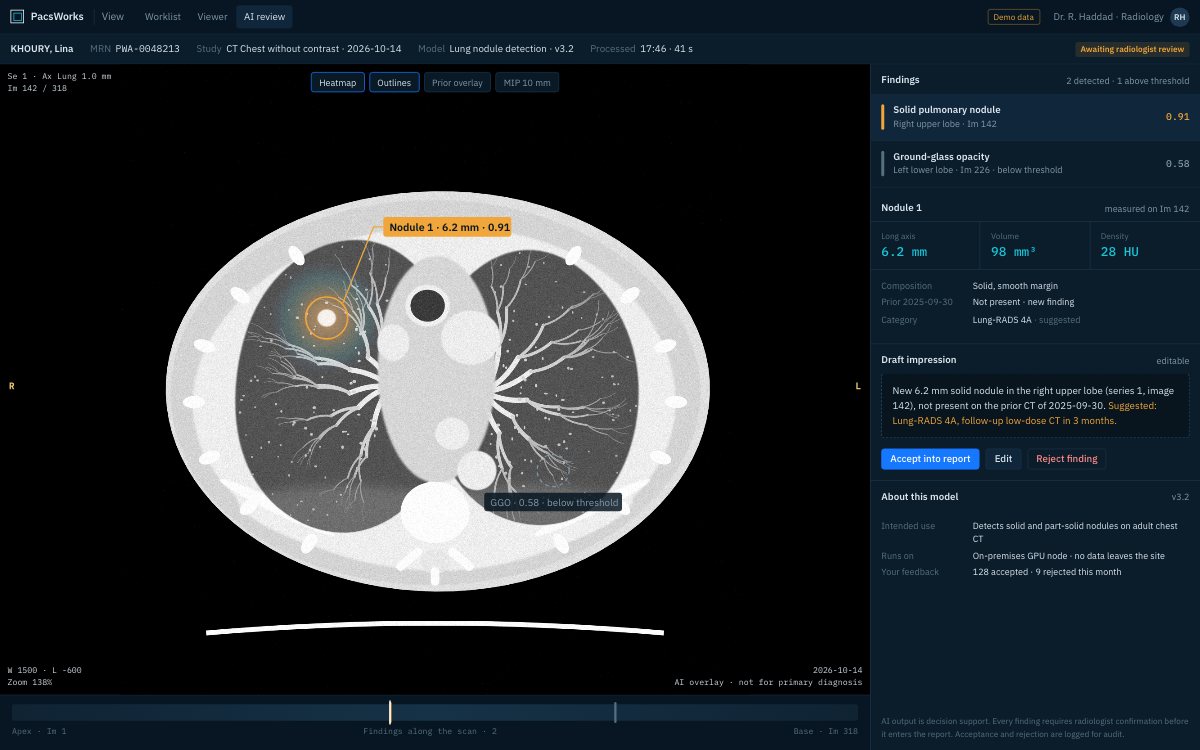Click the 0.91 confidence score
This screenshot has height=750, width=1200.
(x=1177, y=117)
